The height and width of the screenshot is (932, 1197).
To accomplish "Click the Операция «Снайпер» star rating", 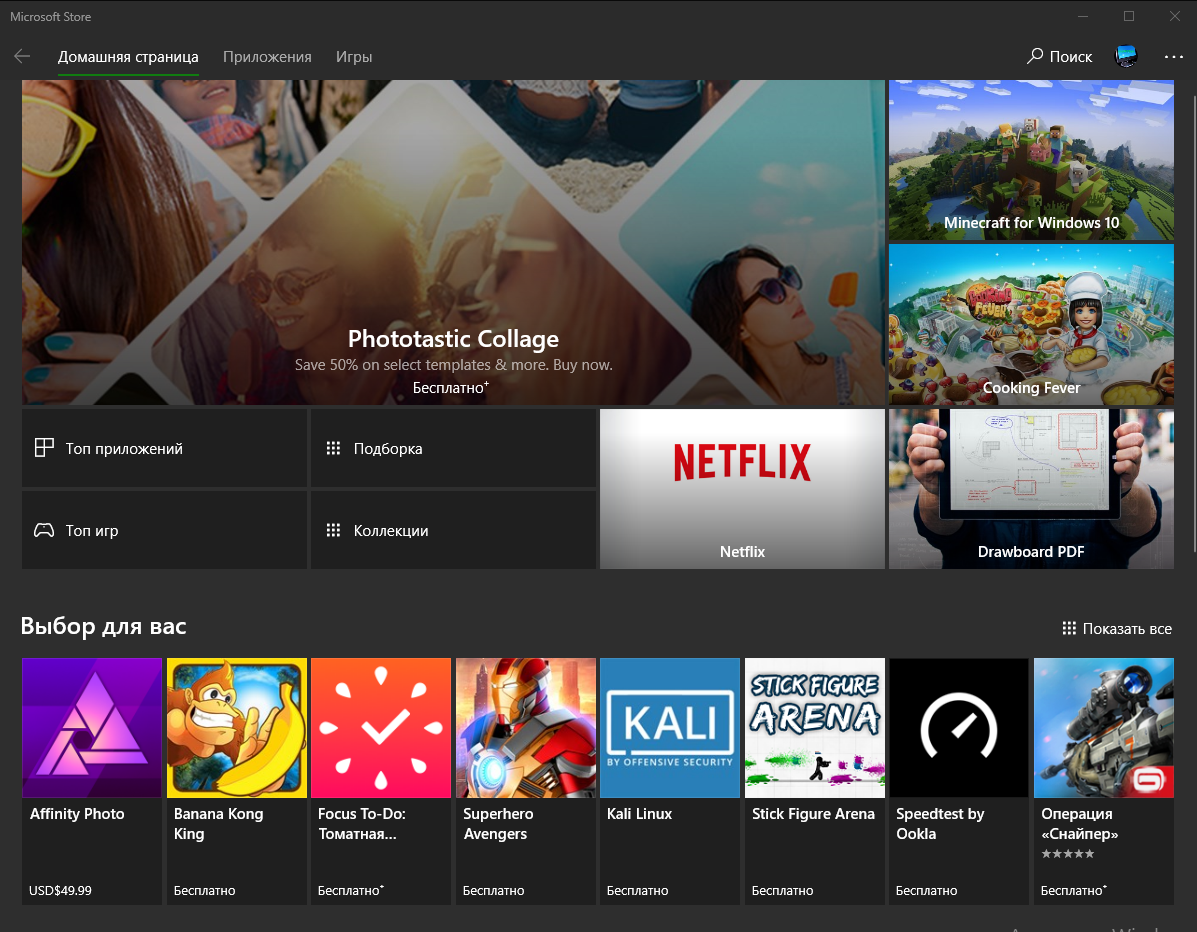I will (x=1068, y=853).
